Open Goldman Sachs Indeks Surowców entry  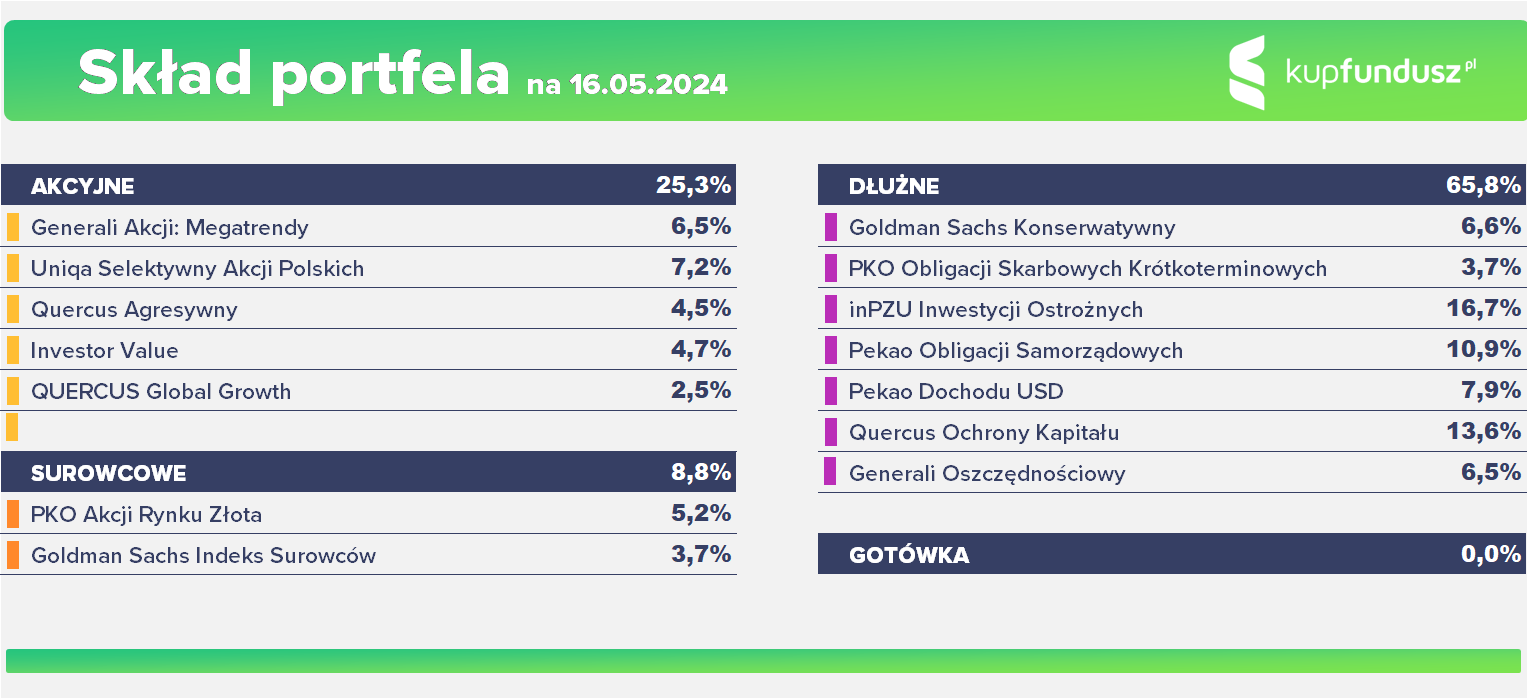coord(368,555)
